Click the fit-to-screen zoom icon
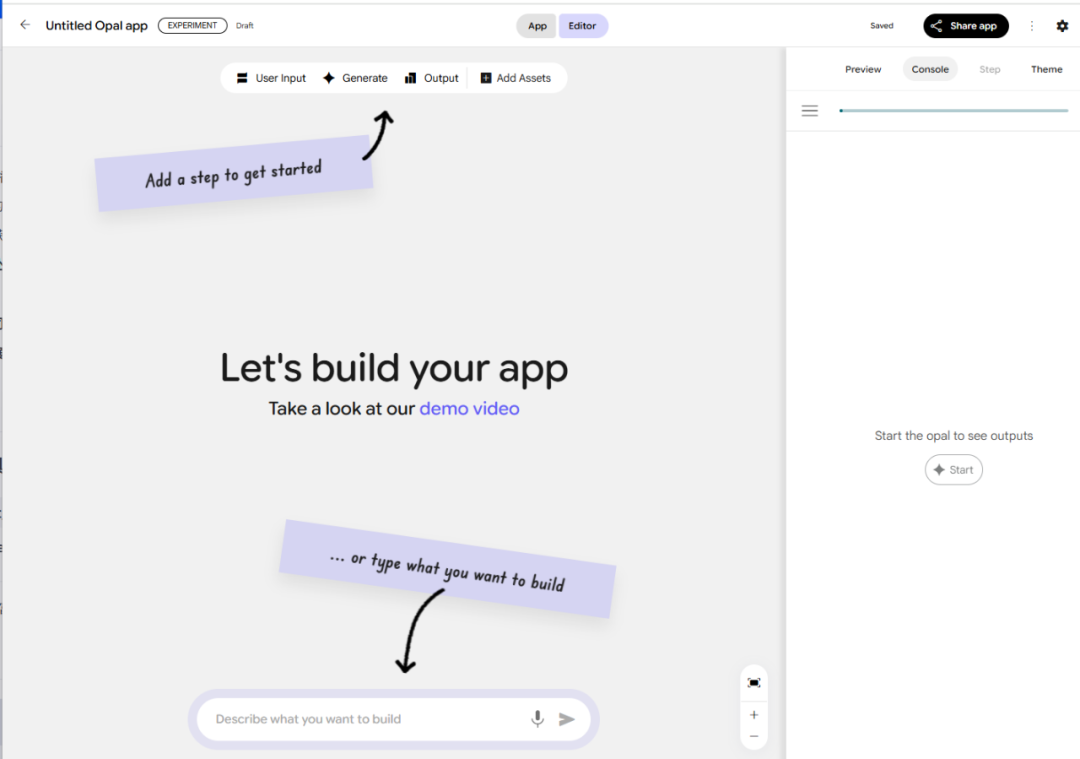Viewport: 1080px width, 759px height. (754, 682)
